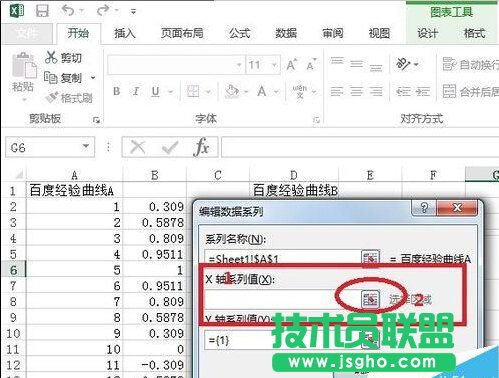
Task: Toggle Italic formatting button
Action: click(136, 91)
